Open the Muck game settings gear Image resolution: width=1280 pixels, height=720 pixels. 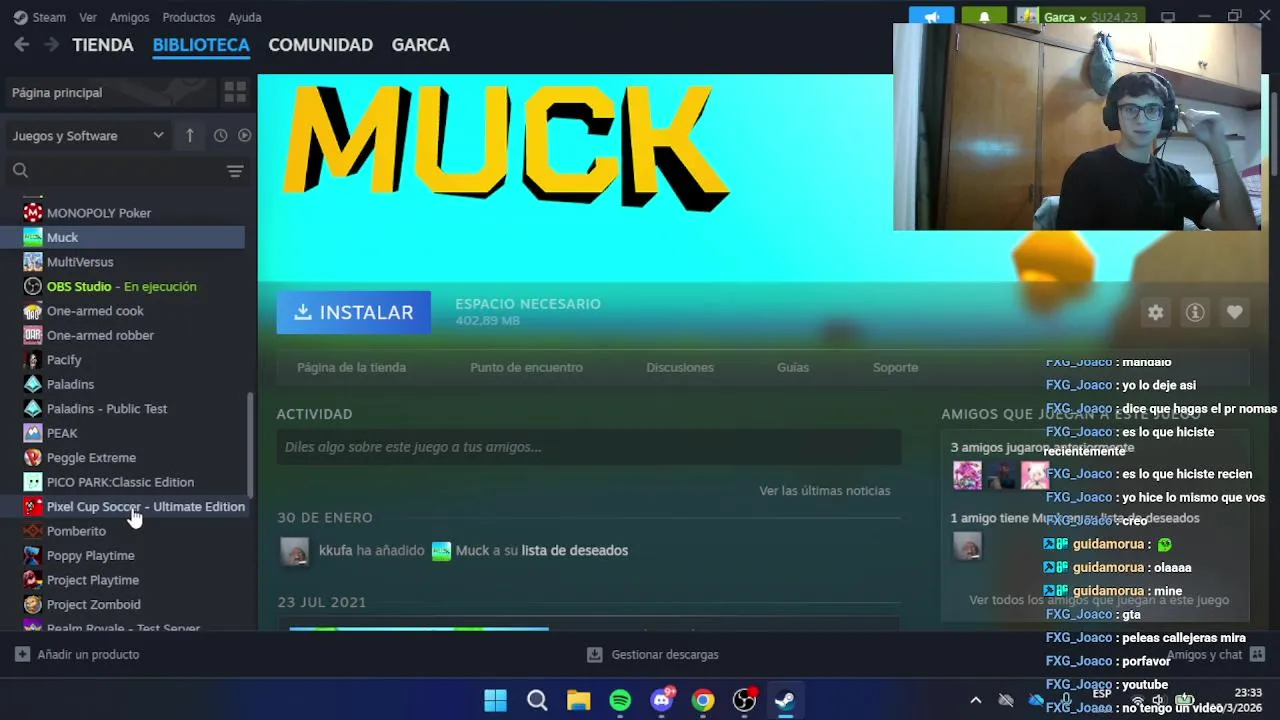(x=1155, y=312)
